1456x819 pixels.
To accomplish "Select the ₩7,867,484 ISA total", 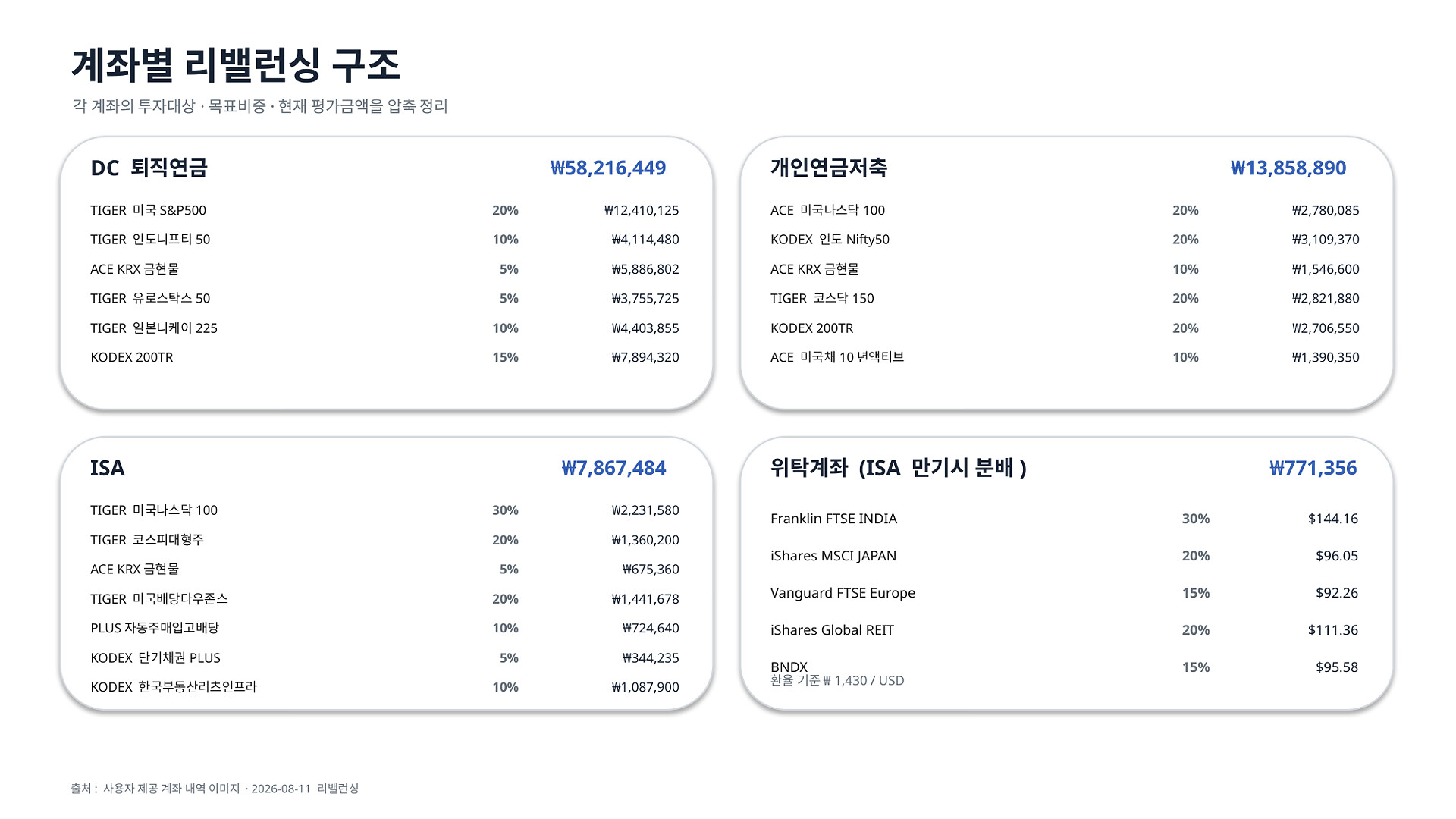I will click(x=613, y=468).
